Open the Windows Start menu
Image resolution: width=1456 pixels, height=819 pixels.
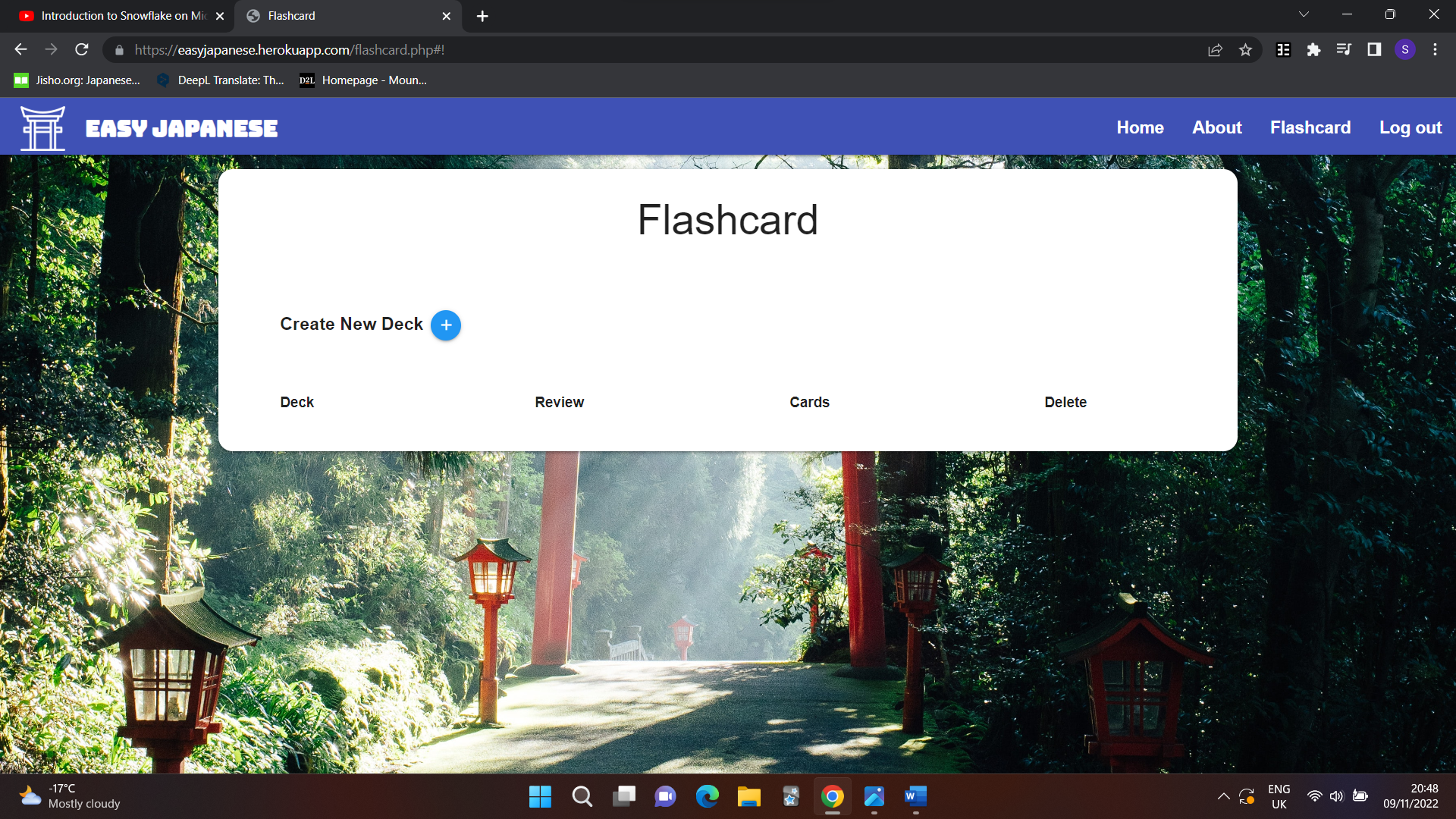point(540,796)
